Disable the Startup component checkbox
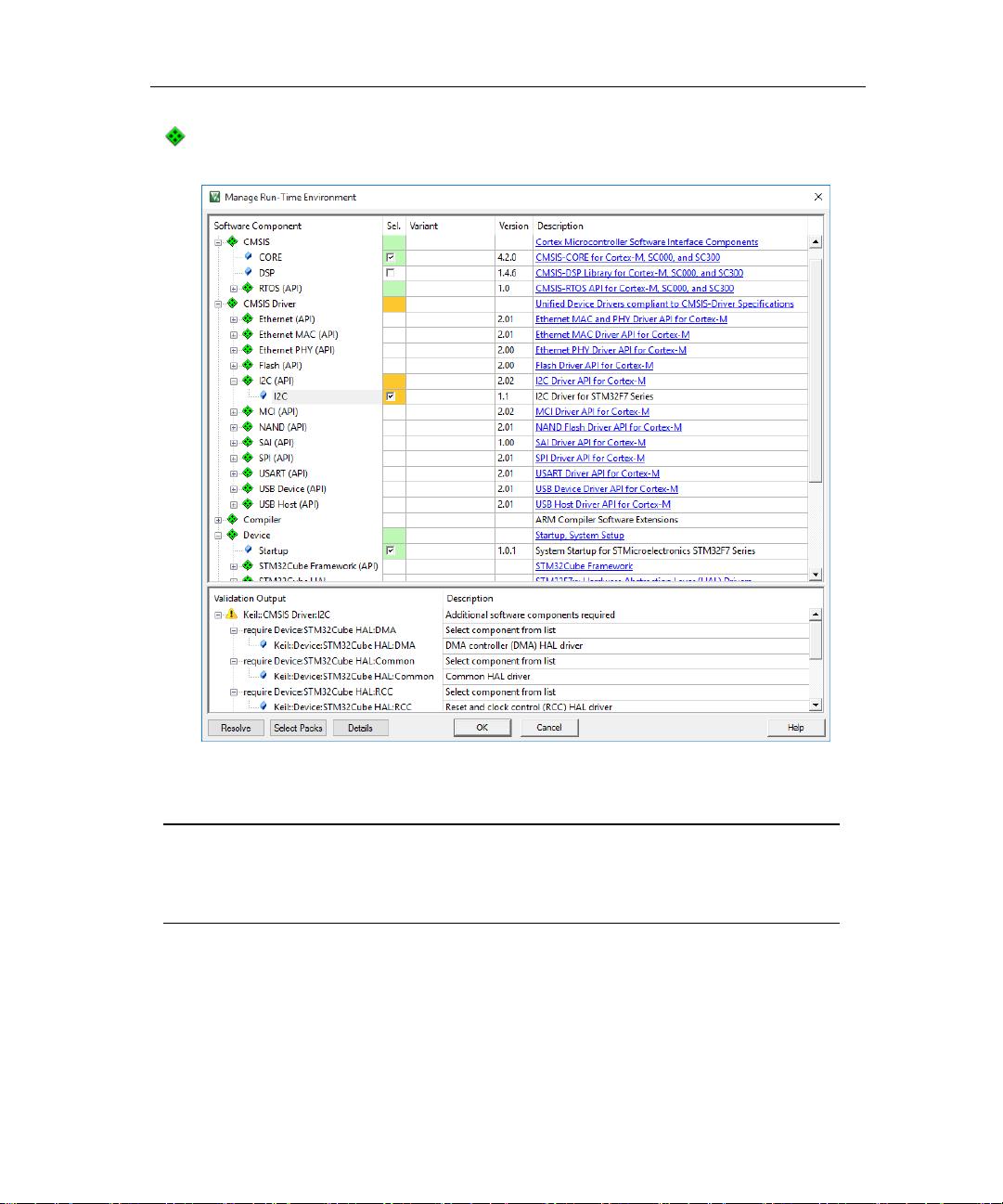1003x1204 pixels. 392,550
